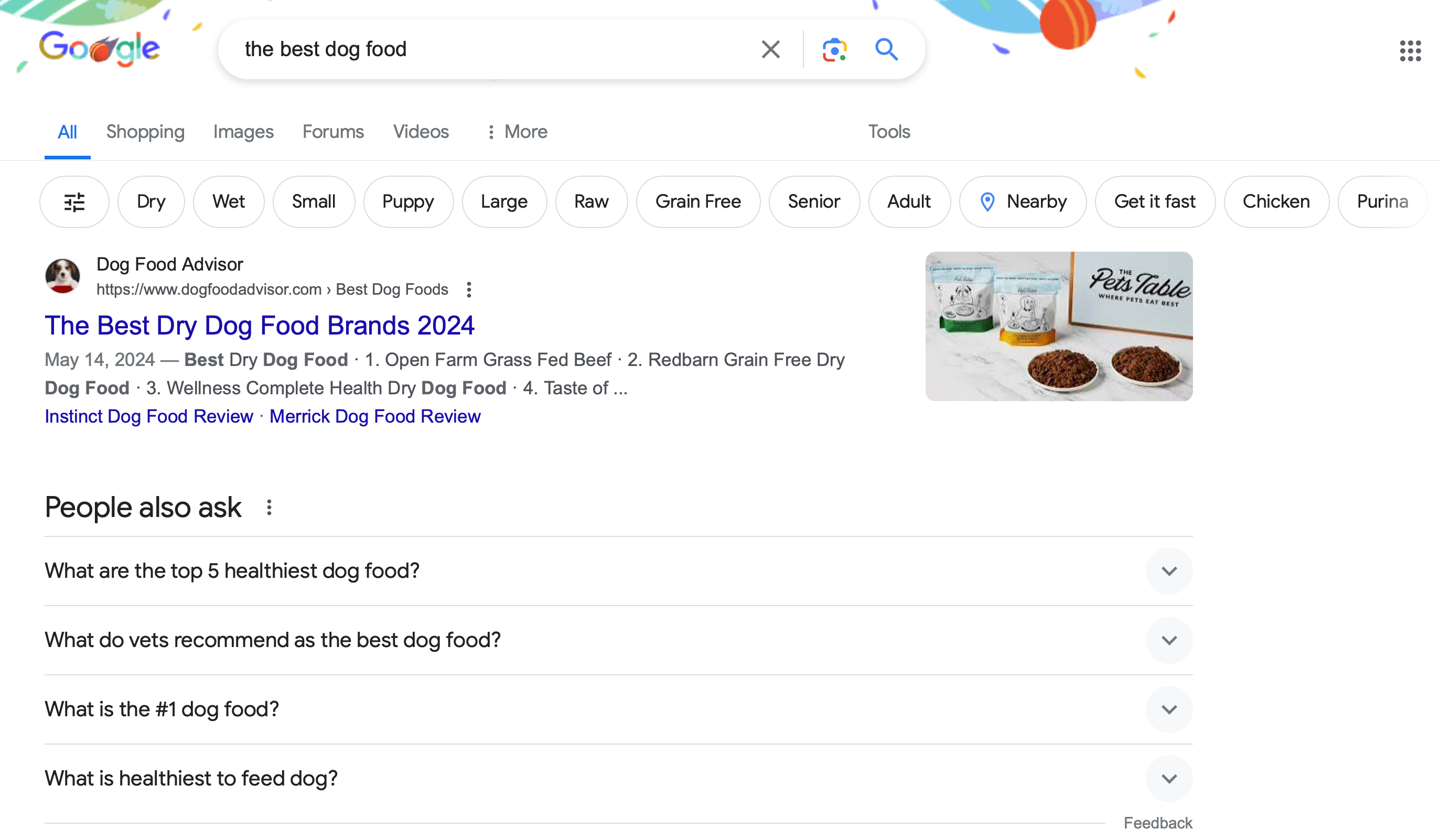Open the Google apps grid

[1410, 51]
